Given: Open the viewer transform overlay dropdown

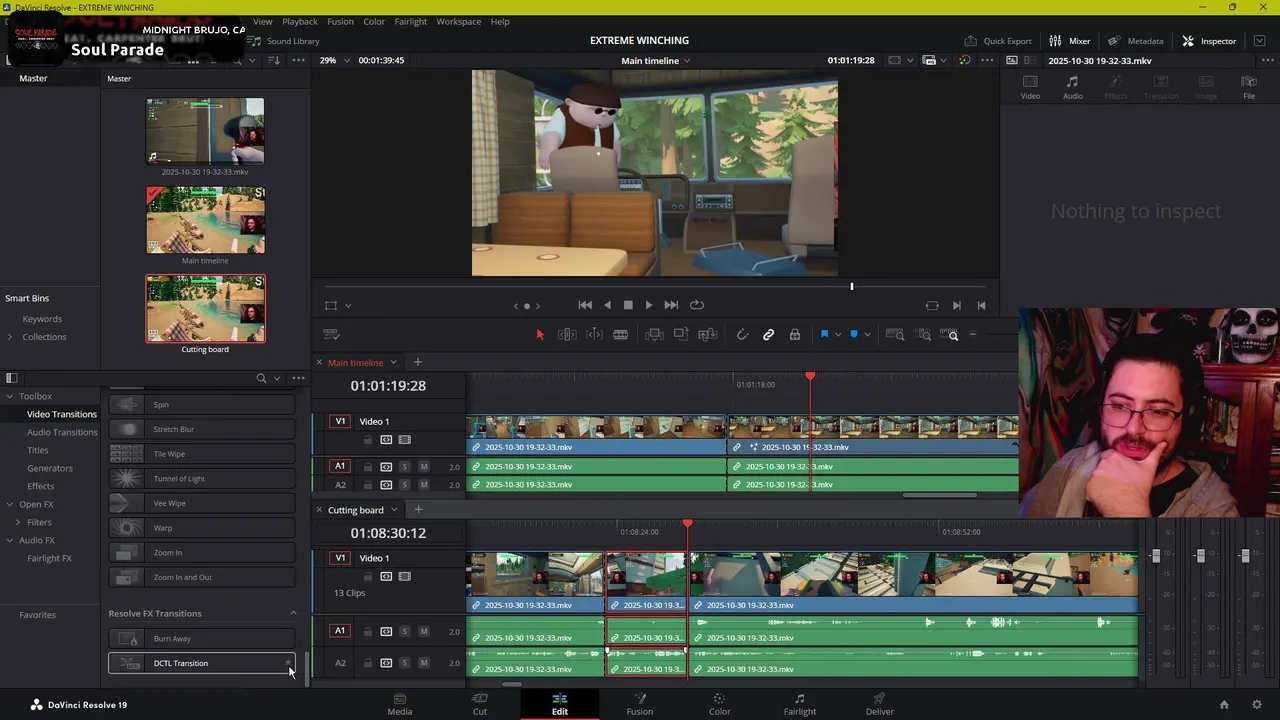Looking at the screenshot, I should [348, 306].
